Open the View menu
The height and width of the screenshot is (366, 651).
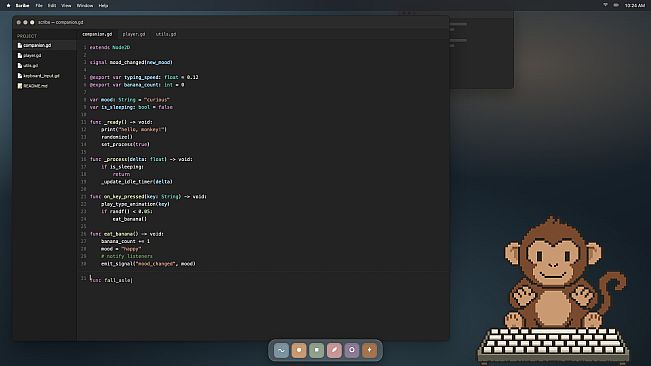[x=66, y=5]
